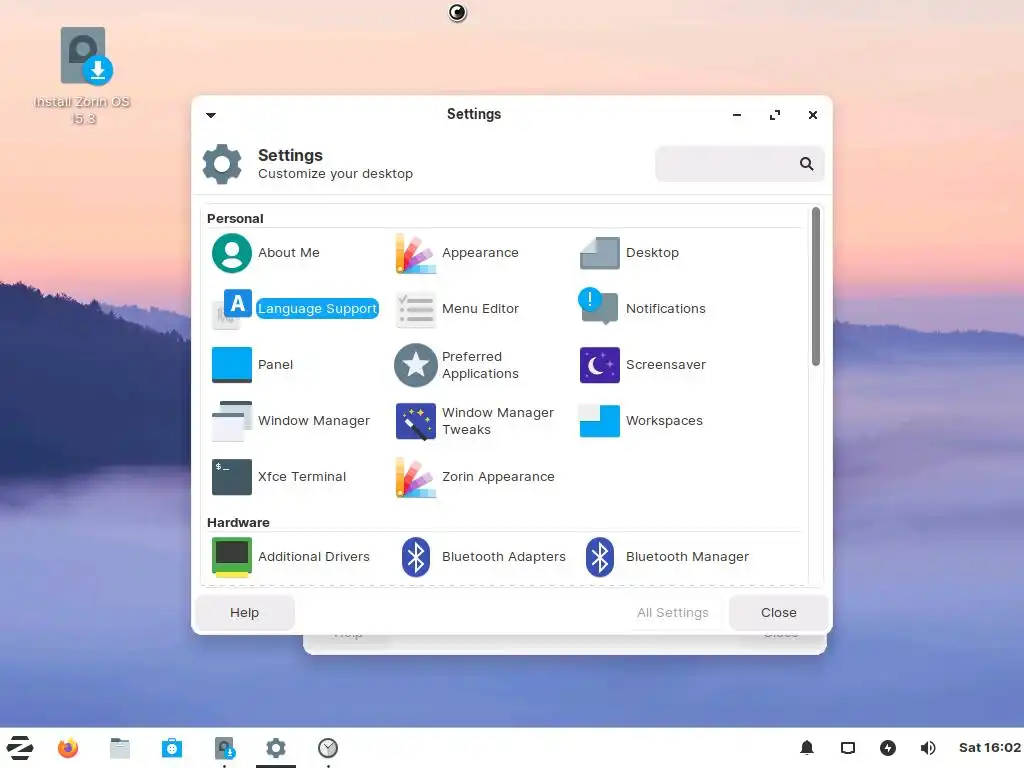Open the Menu Editor icon
This screenshot has height=768, width=1024.
tap(415, 308)
